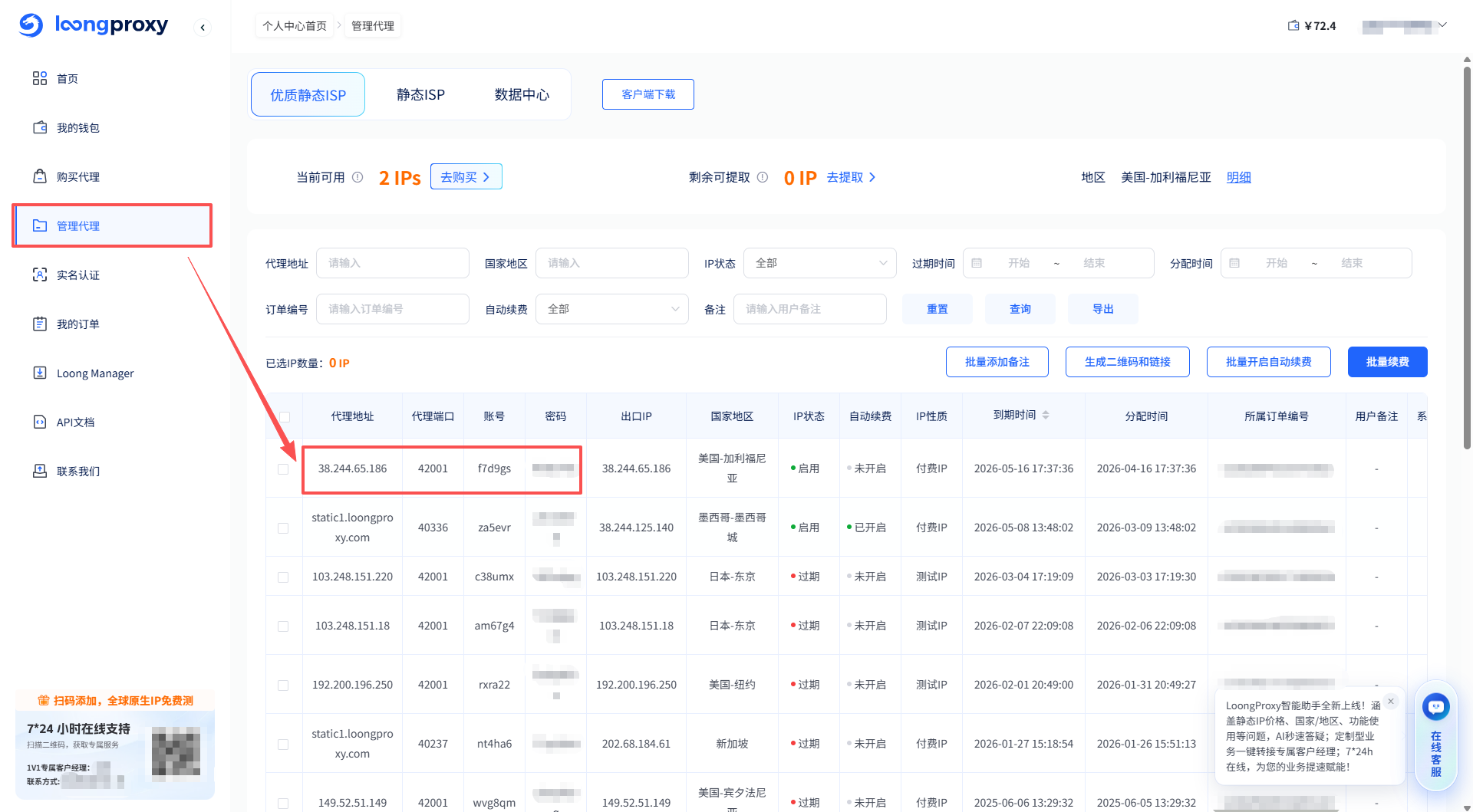This screenshot has height=812, width=1473.
Task: Open the online customer service chat icon
Action: tap(1435, 706)
